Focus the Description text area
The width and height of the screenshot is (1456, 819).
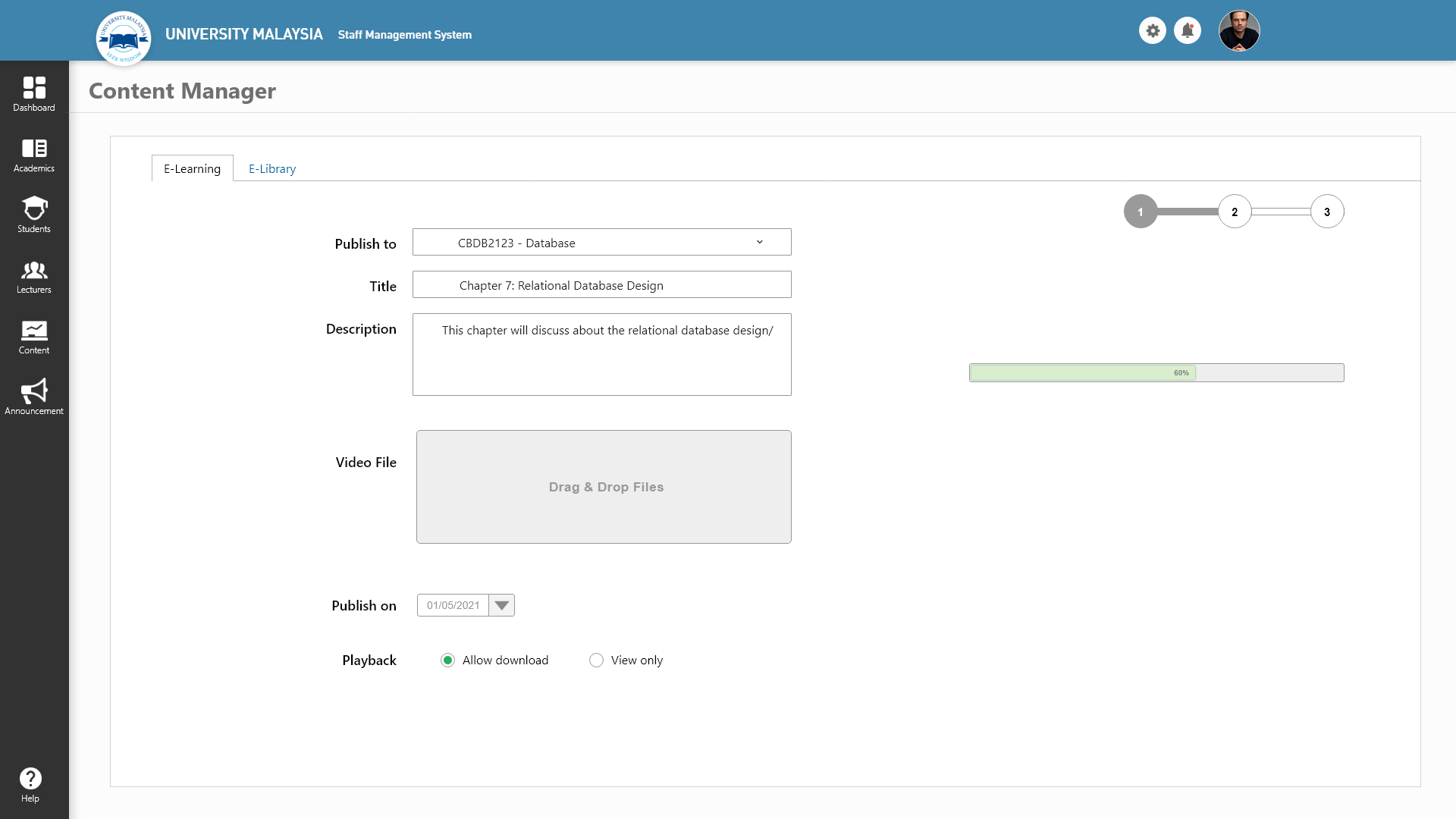602,354
